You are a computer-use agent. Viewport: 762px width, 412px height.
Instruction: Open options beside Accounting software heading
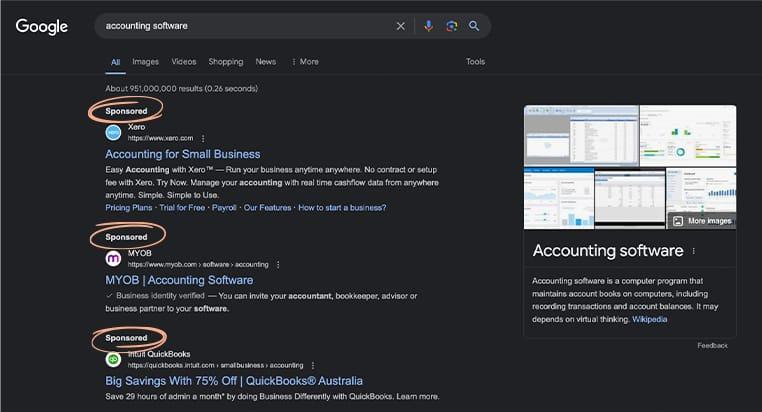693,251
